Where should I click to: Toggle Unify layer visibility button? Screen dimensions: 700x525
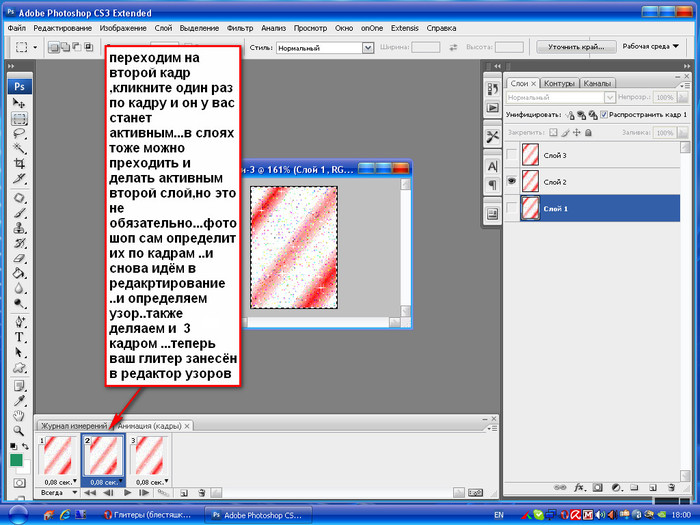pos(581,115)
